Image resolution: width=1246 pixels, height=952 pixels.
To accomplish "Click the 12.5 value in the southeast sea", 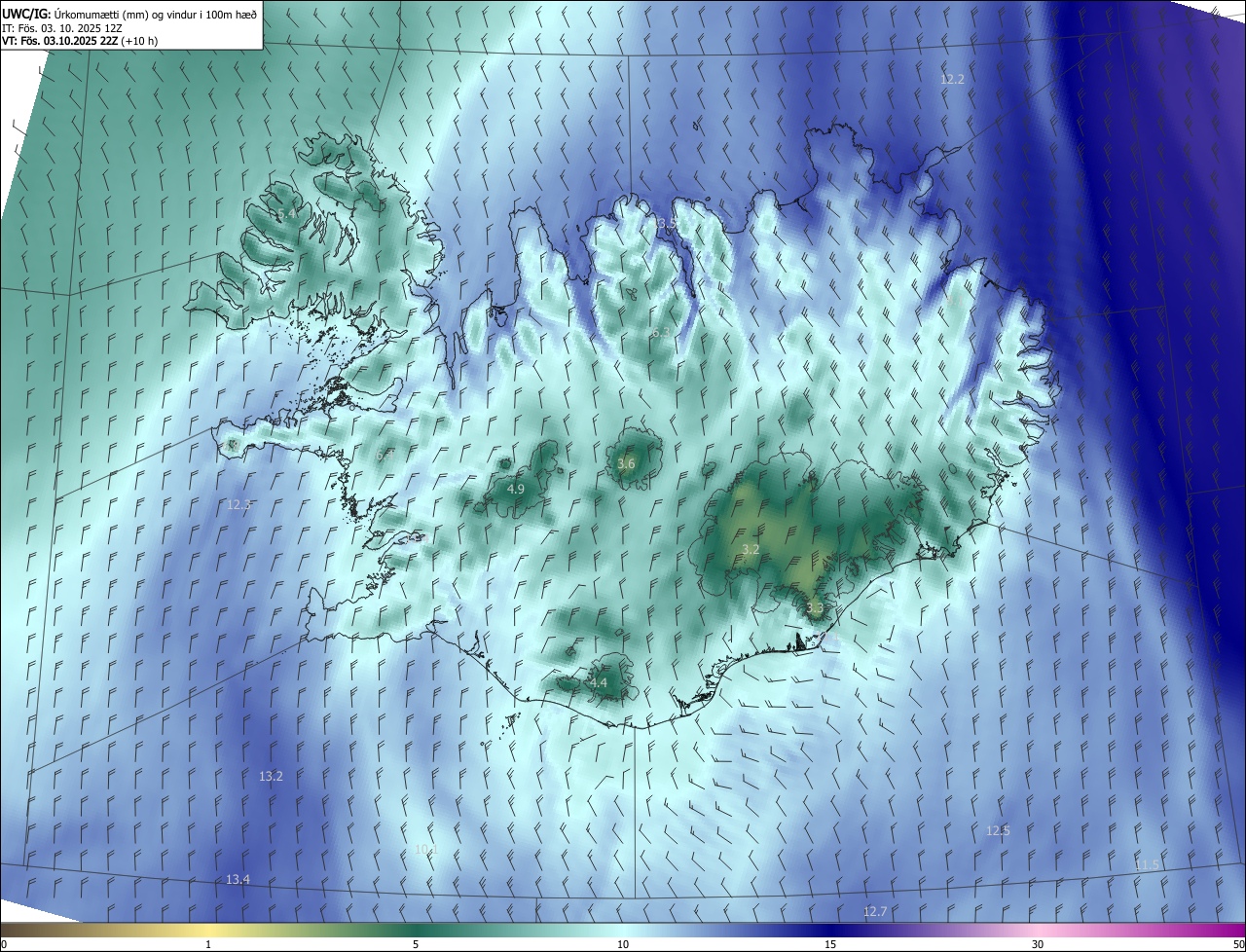I will [998, 830].
